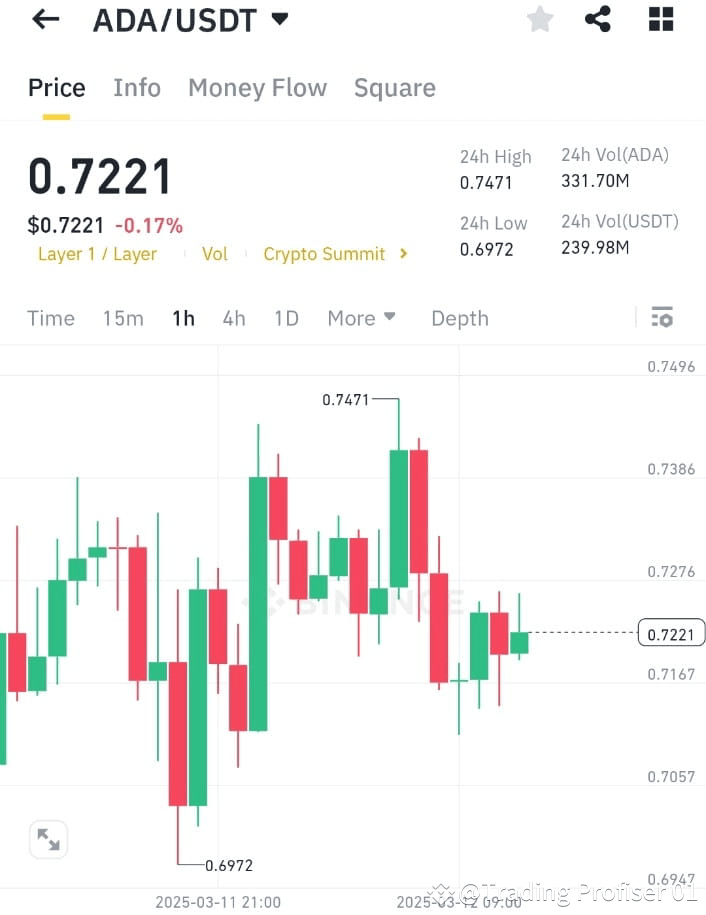This screenshot has width=706, height=915.
Task: Tap the current price label 0.7221
Action: coord(670,632)
